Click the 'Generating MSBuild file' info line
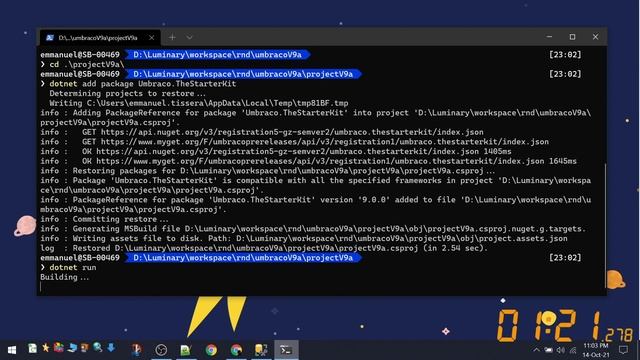640x360 pixels. [313, 229]
